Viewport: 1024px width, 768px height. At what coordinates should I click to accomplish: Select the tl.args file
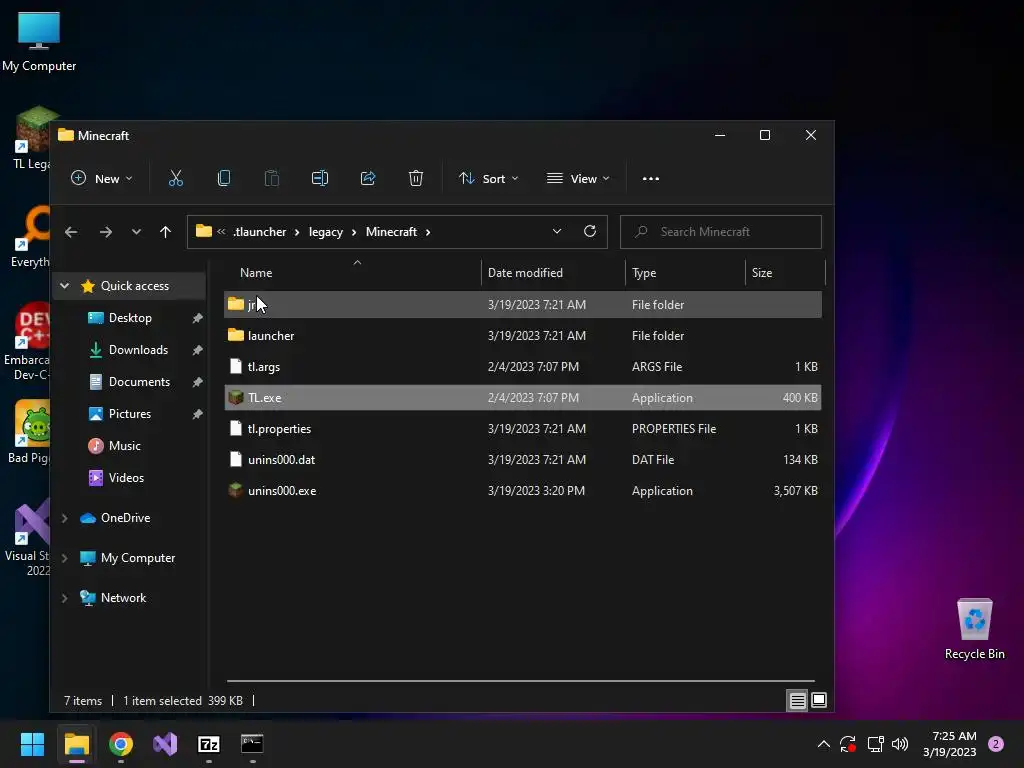click(x=522, y=366)
